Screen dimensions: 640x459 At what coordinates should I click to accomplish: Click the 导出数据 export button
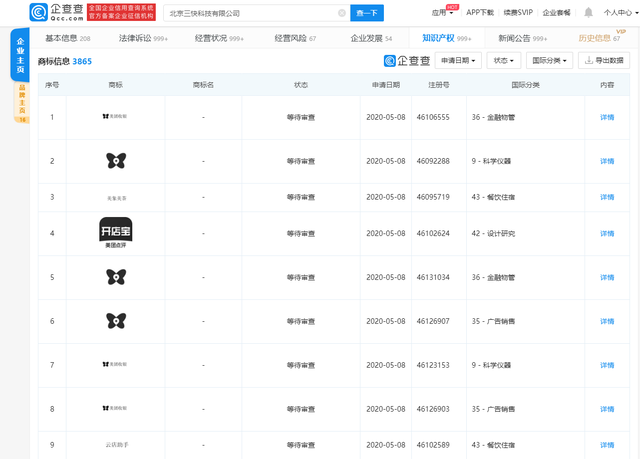point(604,60)
